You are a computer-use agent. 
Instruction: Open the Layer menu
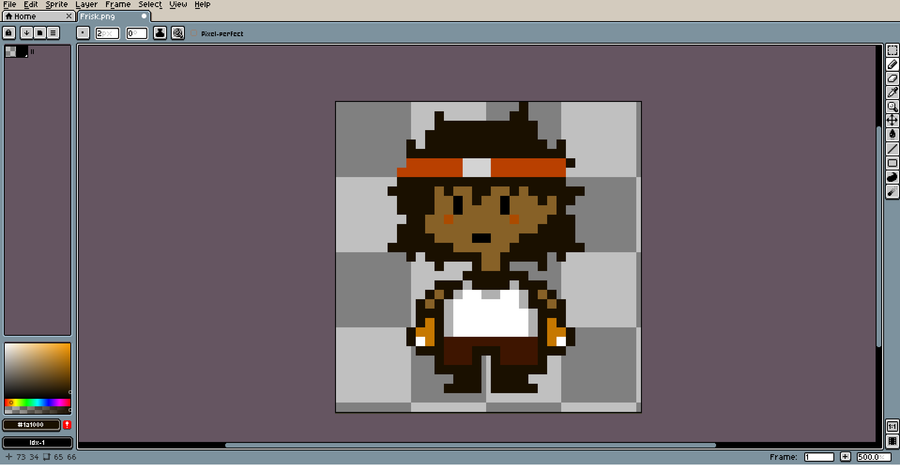87,4
